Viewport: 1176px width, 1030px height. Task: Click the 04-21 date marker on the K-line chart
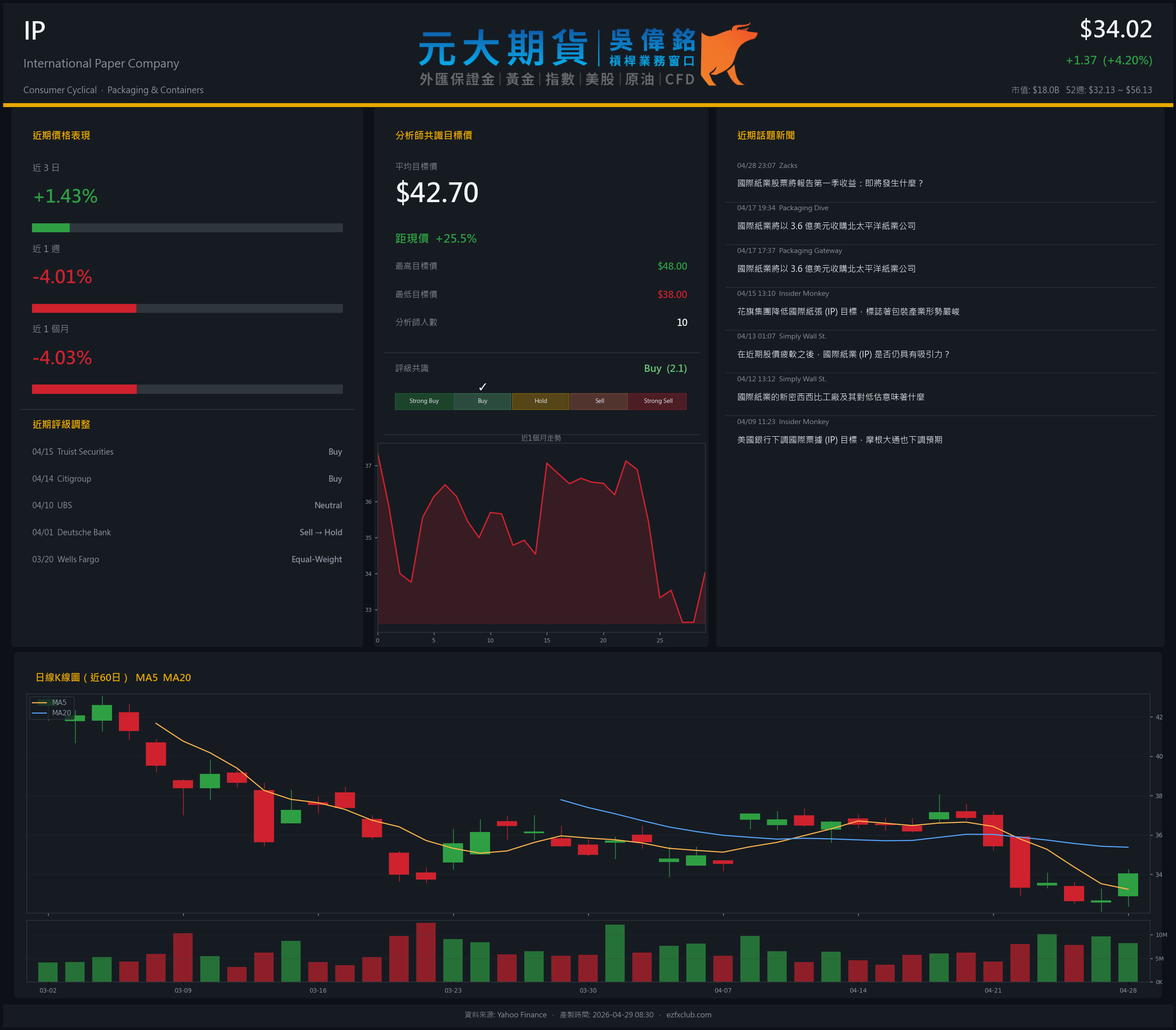coord(992,990)
